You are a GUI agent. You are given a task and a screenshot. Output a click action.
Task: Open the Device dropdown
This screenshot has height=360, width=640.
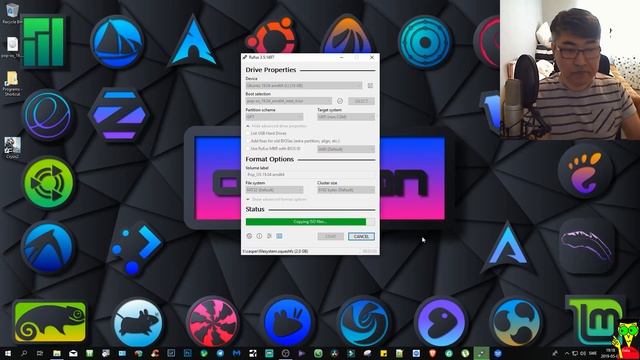[304, 85]
